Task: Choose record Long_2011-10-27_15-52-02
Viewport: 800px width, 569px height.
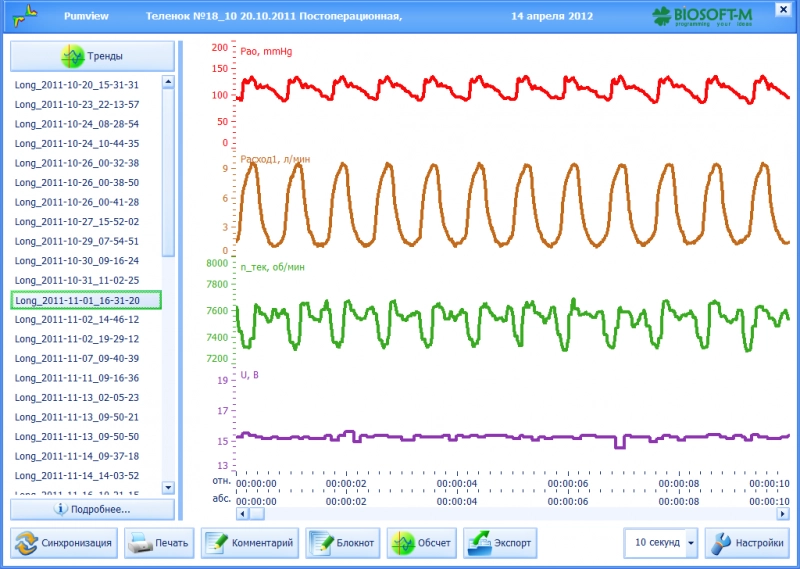Action: click(77, 222)
